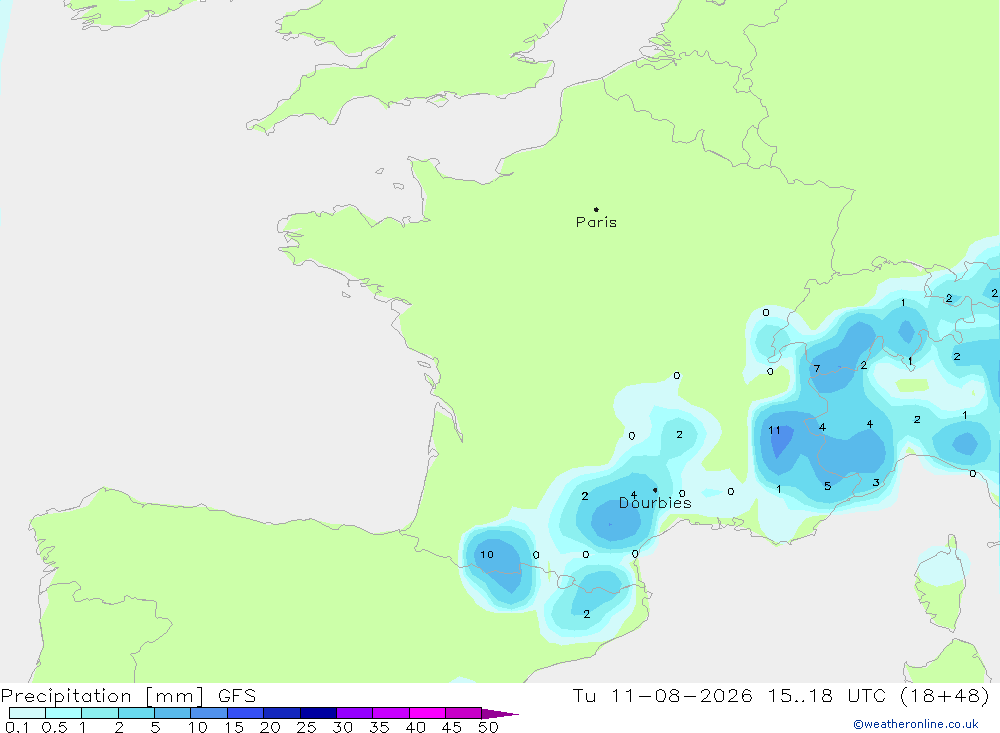Click the Dourbies location dot marker
The width and height of the screenshot is (1000, 733).
(x=655, y=490)
